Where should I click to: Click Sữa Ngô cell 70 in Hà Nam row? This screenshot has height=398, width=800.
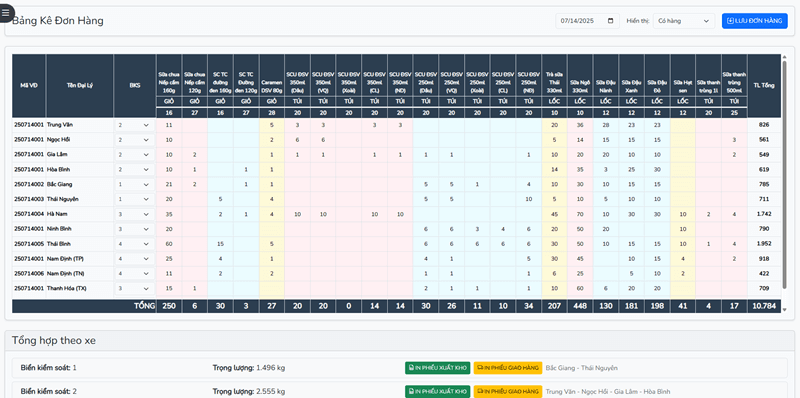580,214
